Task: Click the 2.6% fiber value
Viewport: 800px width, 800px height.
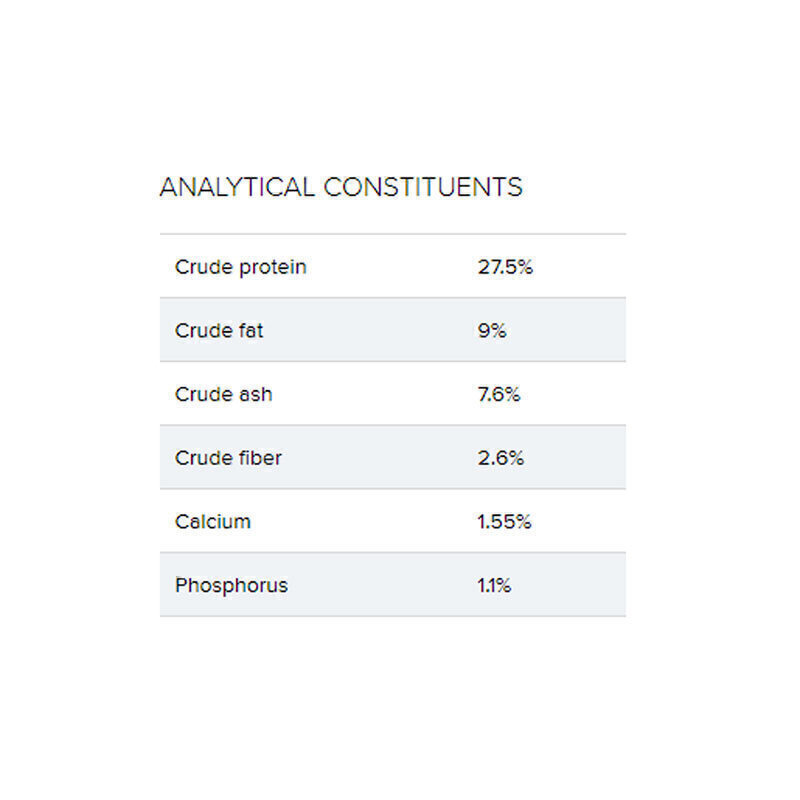Action: [501, 458]
